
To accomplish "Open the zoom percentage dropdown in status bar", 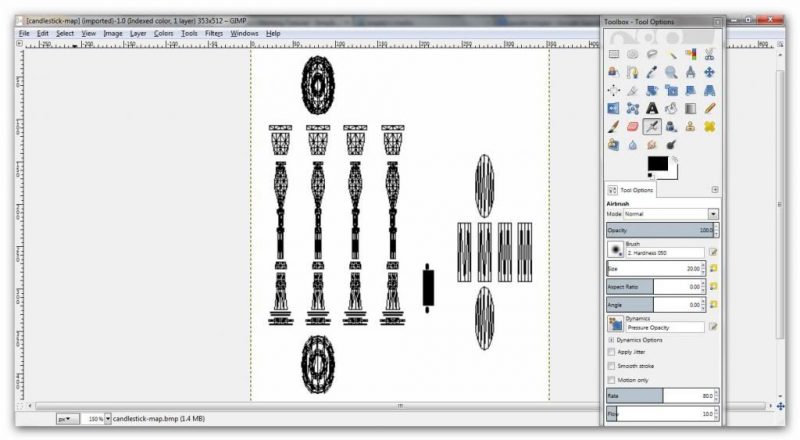I will [x=108, y=419].
